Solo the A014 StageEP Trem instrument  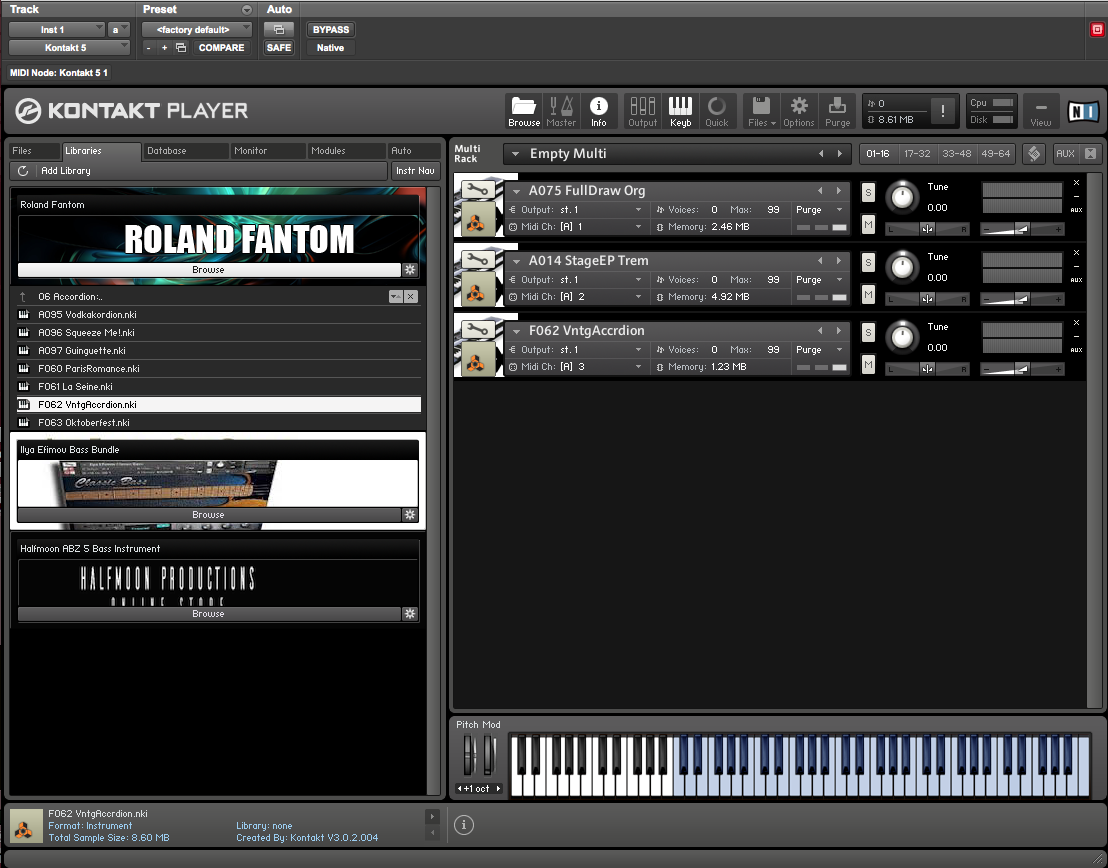click(868, 262)
